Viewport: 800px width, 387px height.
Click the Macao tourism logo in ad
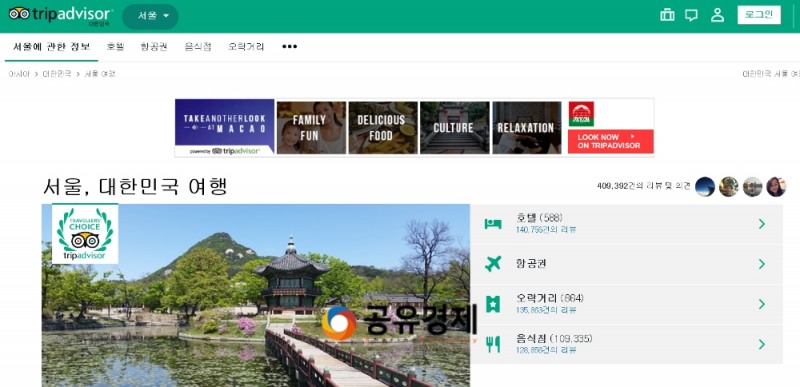581,114
